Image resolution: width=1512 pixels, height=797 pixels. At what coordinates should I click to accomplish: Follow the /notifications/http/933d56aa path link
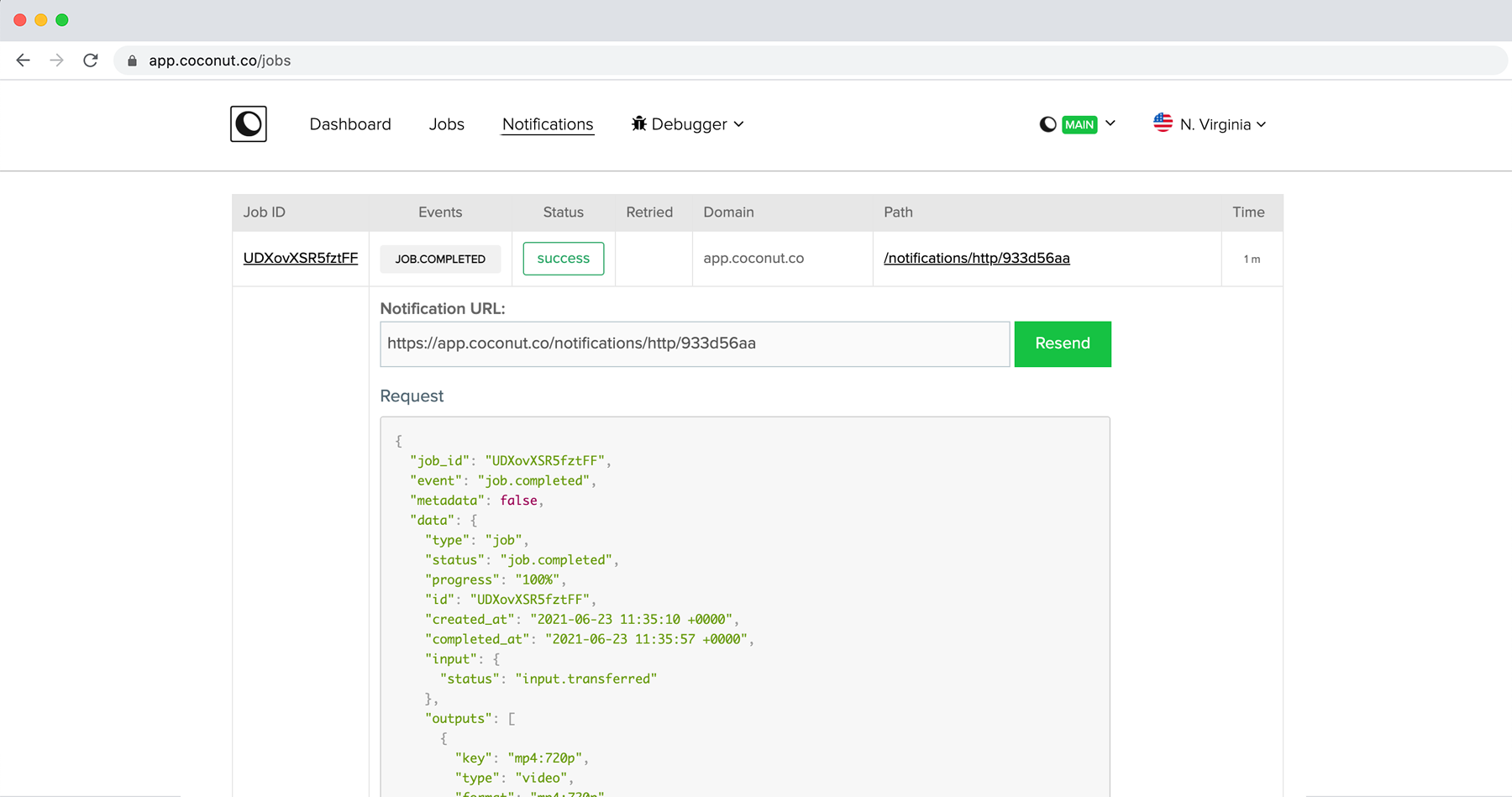click(x=976, y=258)
